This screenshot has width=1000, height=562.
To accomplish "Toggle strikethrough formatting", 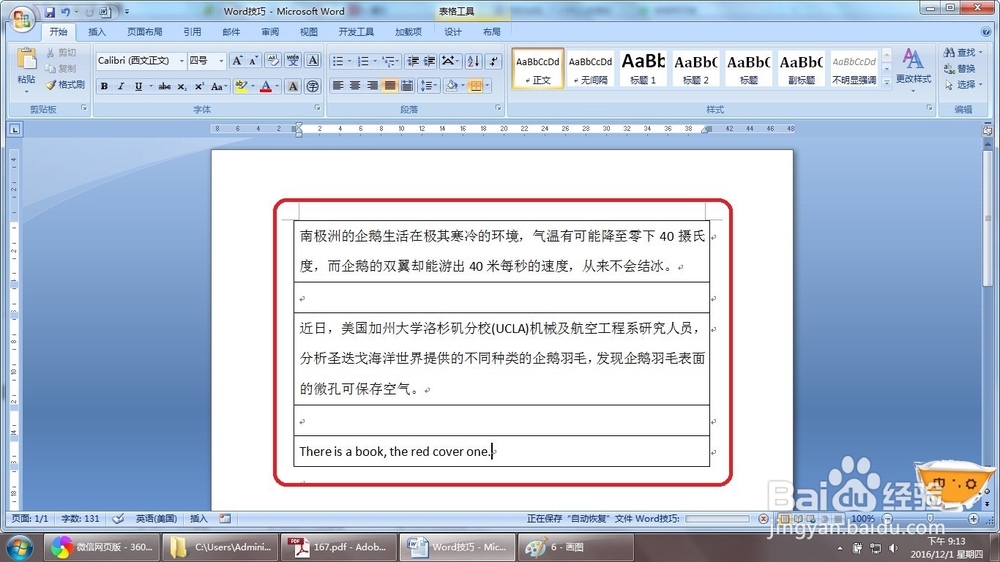I will click(165, 86).
